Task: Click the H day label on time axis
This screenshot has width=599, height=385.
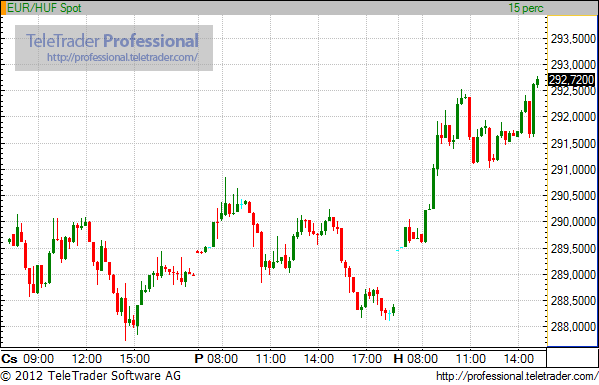Action: tap(398, 359)
